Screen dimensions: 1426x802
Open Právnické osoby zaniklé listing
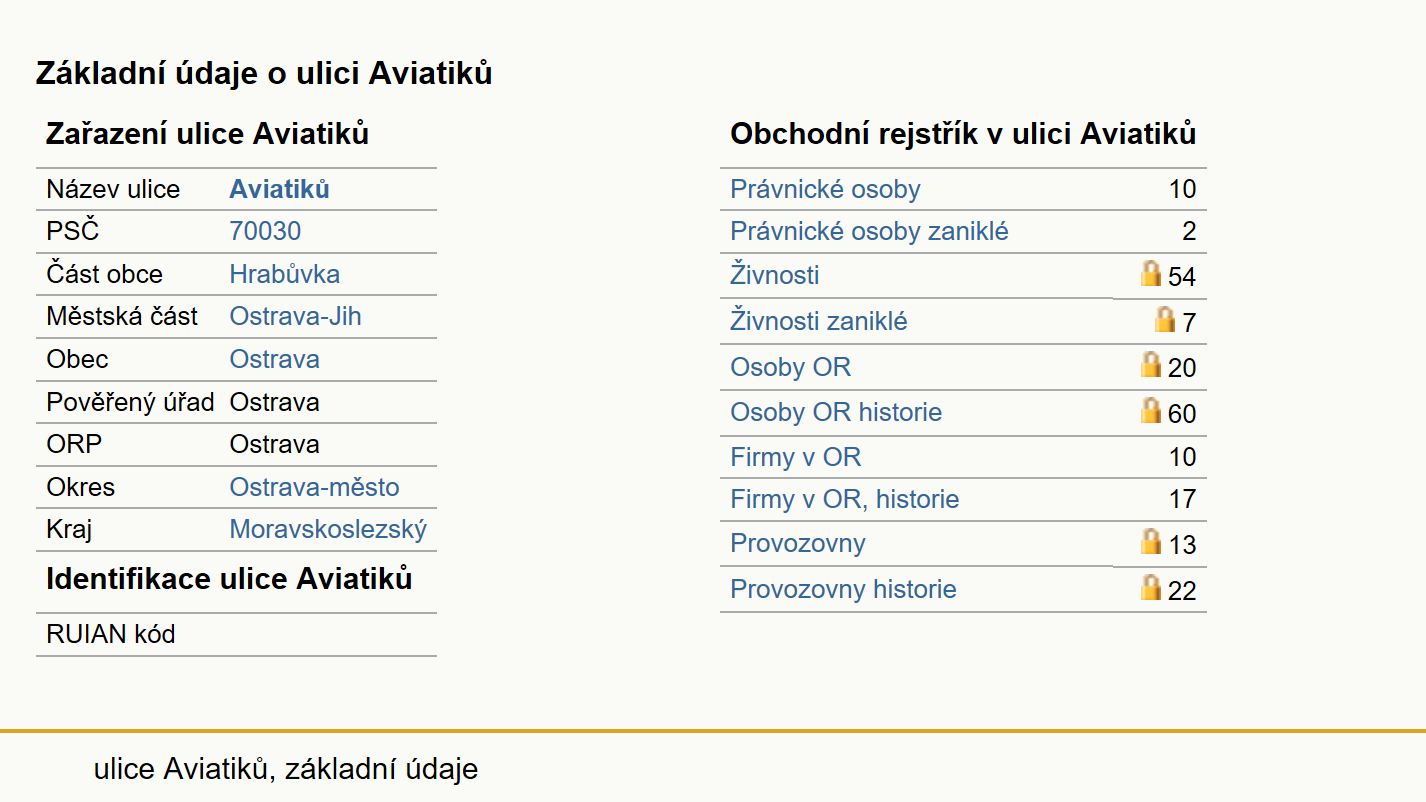pyautogui.click(x=870, y=231)
